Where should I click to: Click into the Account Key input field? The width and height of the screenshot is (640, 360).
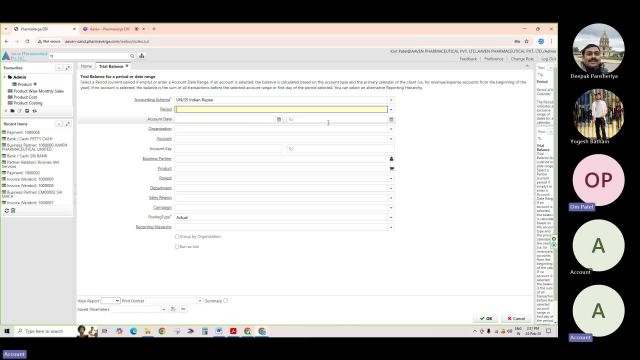pos(228,149)
